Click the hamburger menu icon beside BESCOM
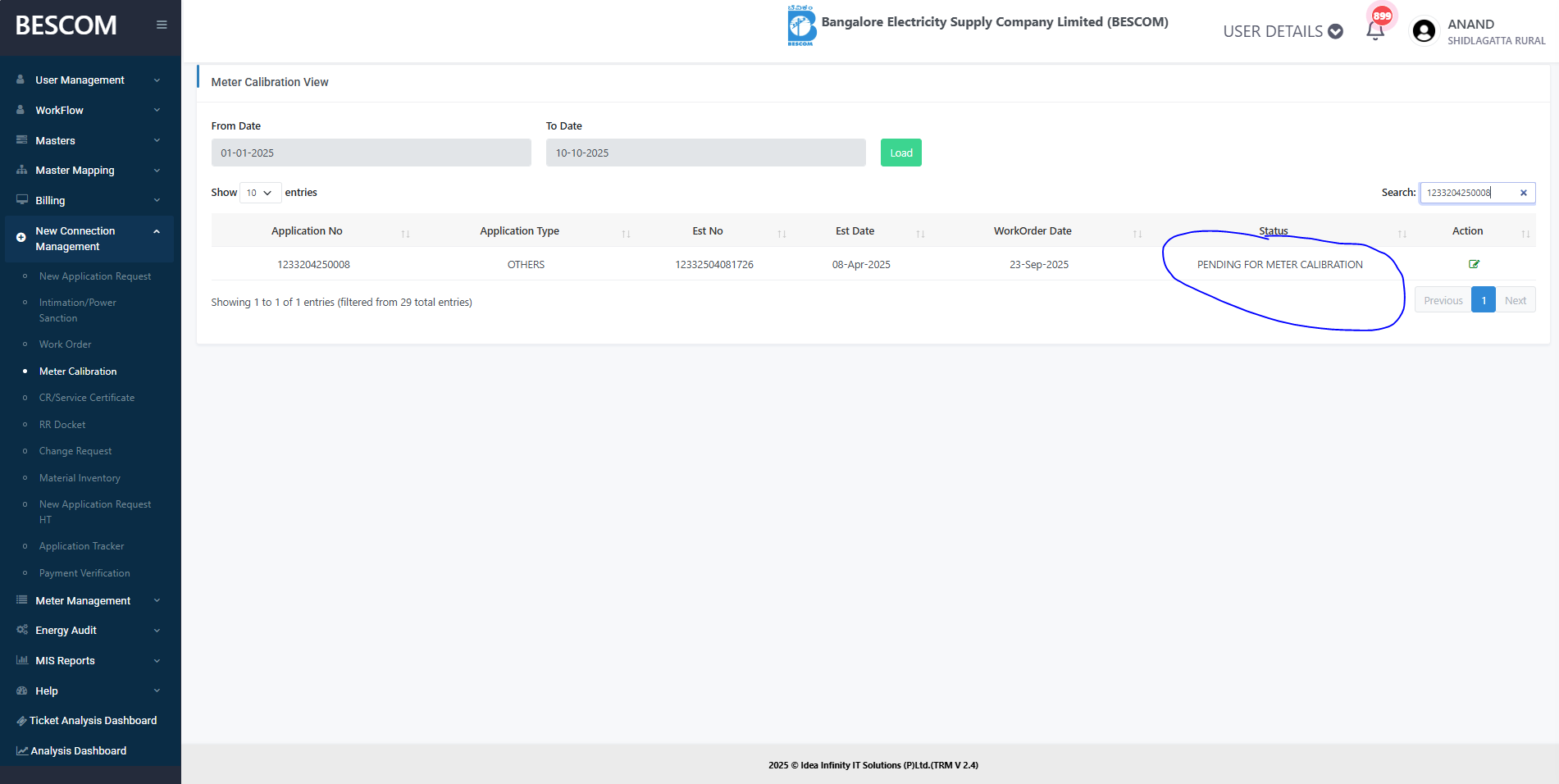Image resolution: width=1559 pixels, height=784 pixels. pos(162,25)
